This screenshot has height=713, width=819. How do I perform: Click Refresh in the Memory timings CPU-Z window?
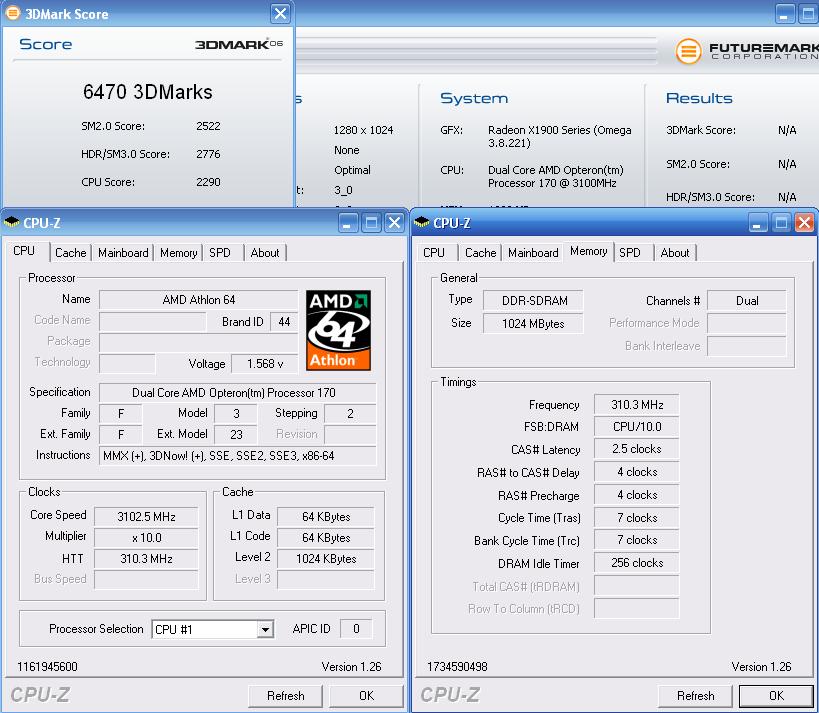click(x=695, y=696)
